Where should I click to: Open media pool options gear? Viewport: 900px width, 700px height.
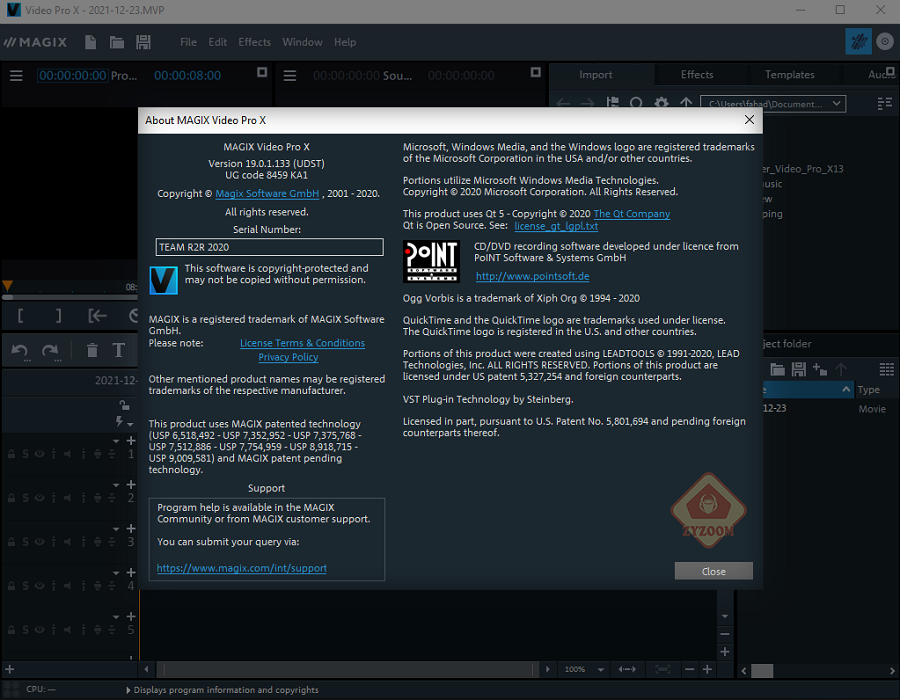(661, 103)
